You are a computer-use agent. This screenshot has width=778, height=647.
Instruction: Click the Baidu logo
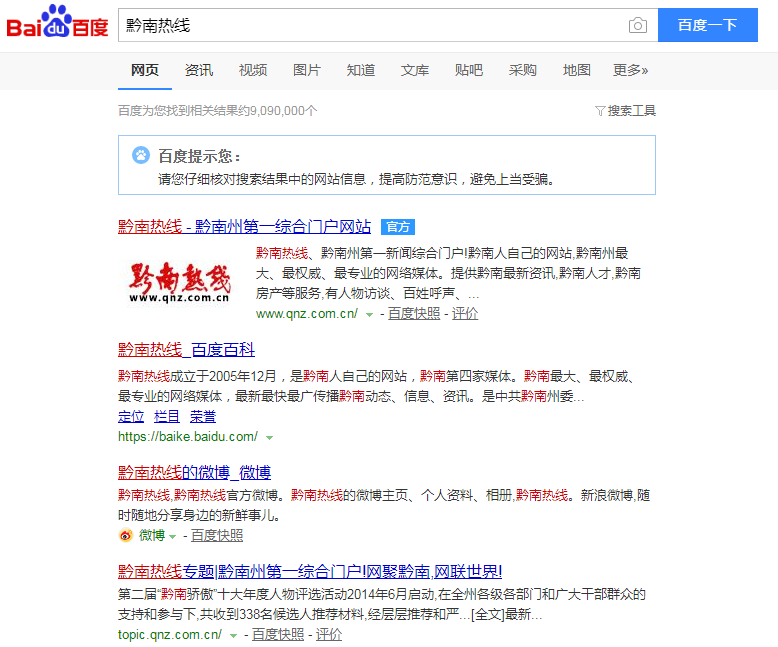point(57,21)
